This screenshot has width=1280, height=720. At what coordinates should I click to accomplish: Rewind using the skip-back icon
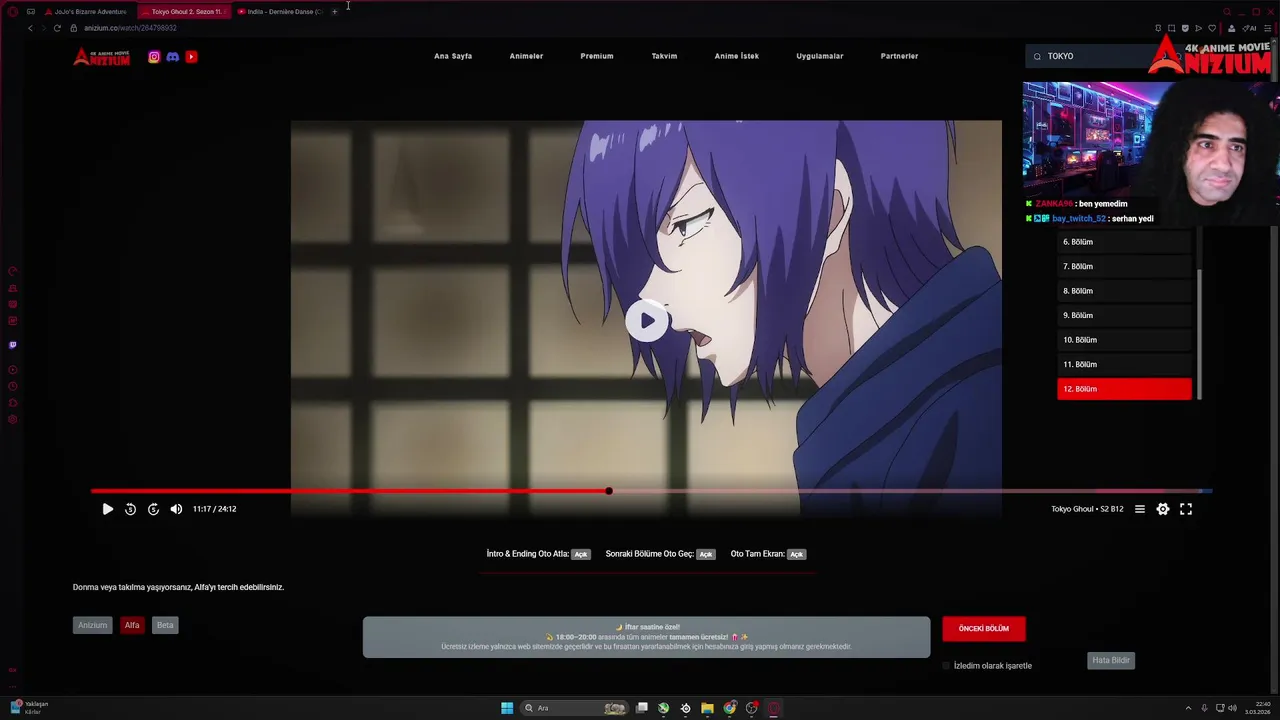click(130, 509)
